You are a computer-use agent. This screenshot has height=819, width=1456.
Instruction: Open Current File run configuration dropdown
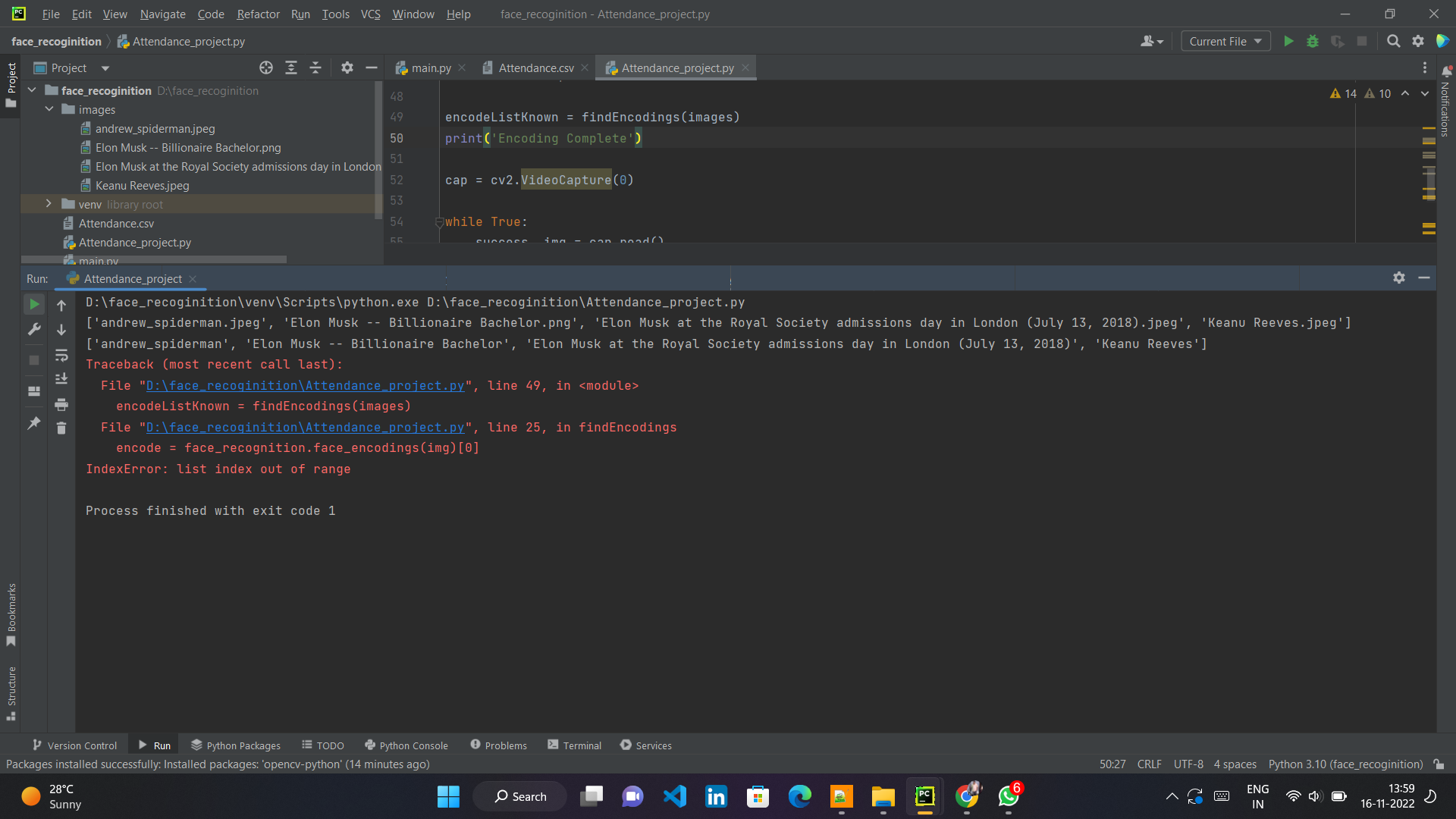click(x=1225, y=41)
